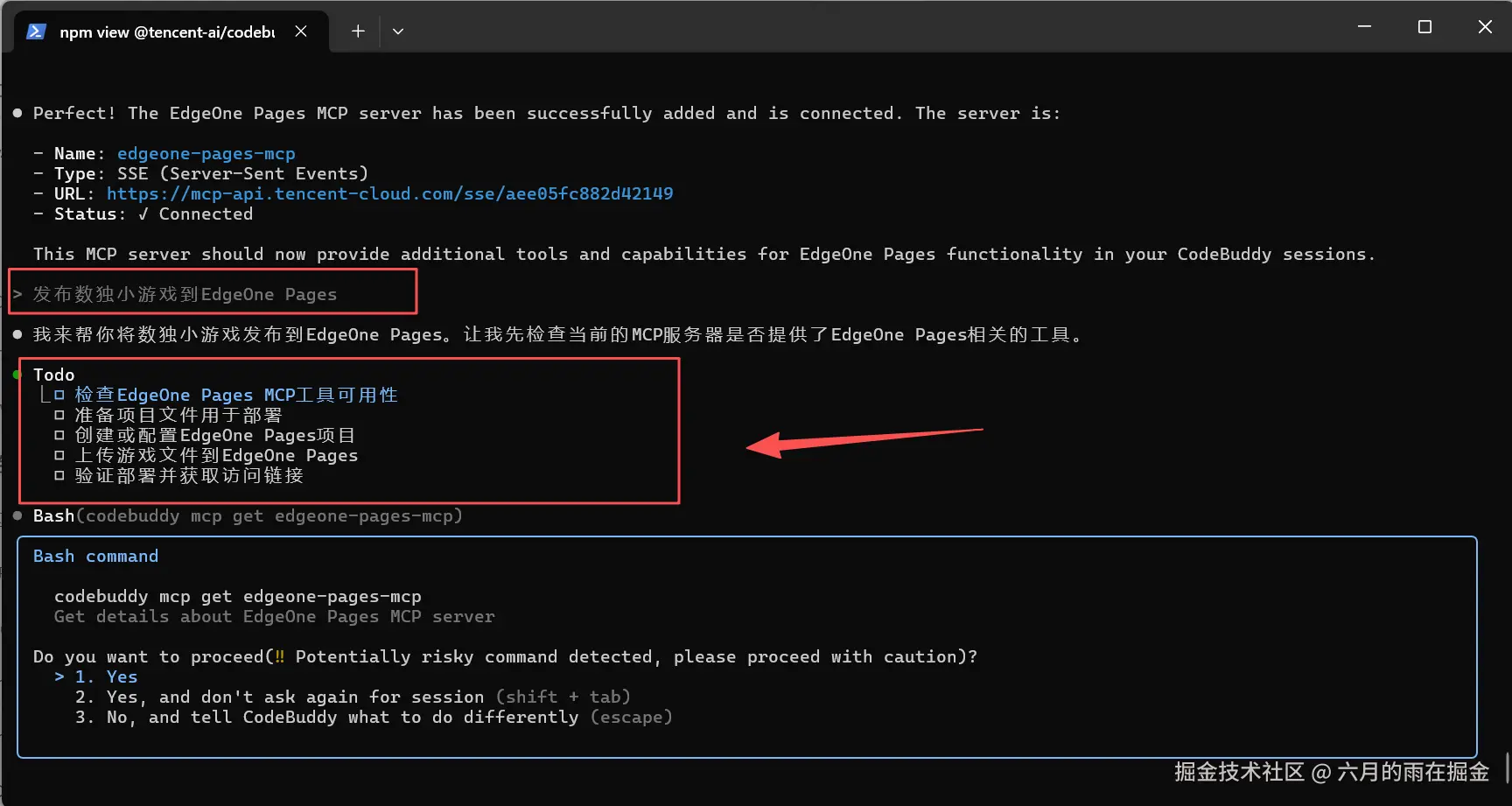This screenshot has height=806, width=1512.
Task: Close the npm view terminal tab
Action: tap(301, 32)
